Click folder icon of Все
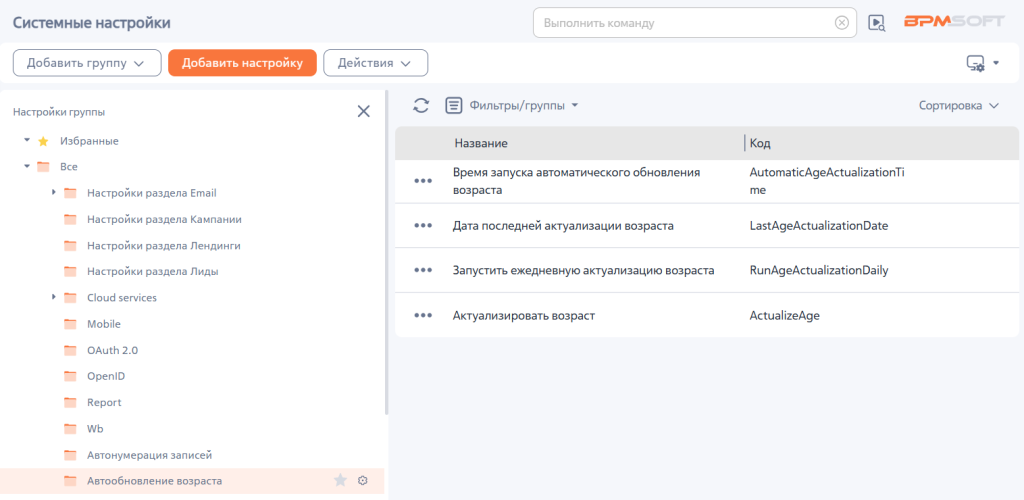This screenshot has width=1024, height=500. (x=44, y=167)
